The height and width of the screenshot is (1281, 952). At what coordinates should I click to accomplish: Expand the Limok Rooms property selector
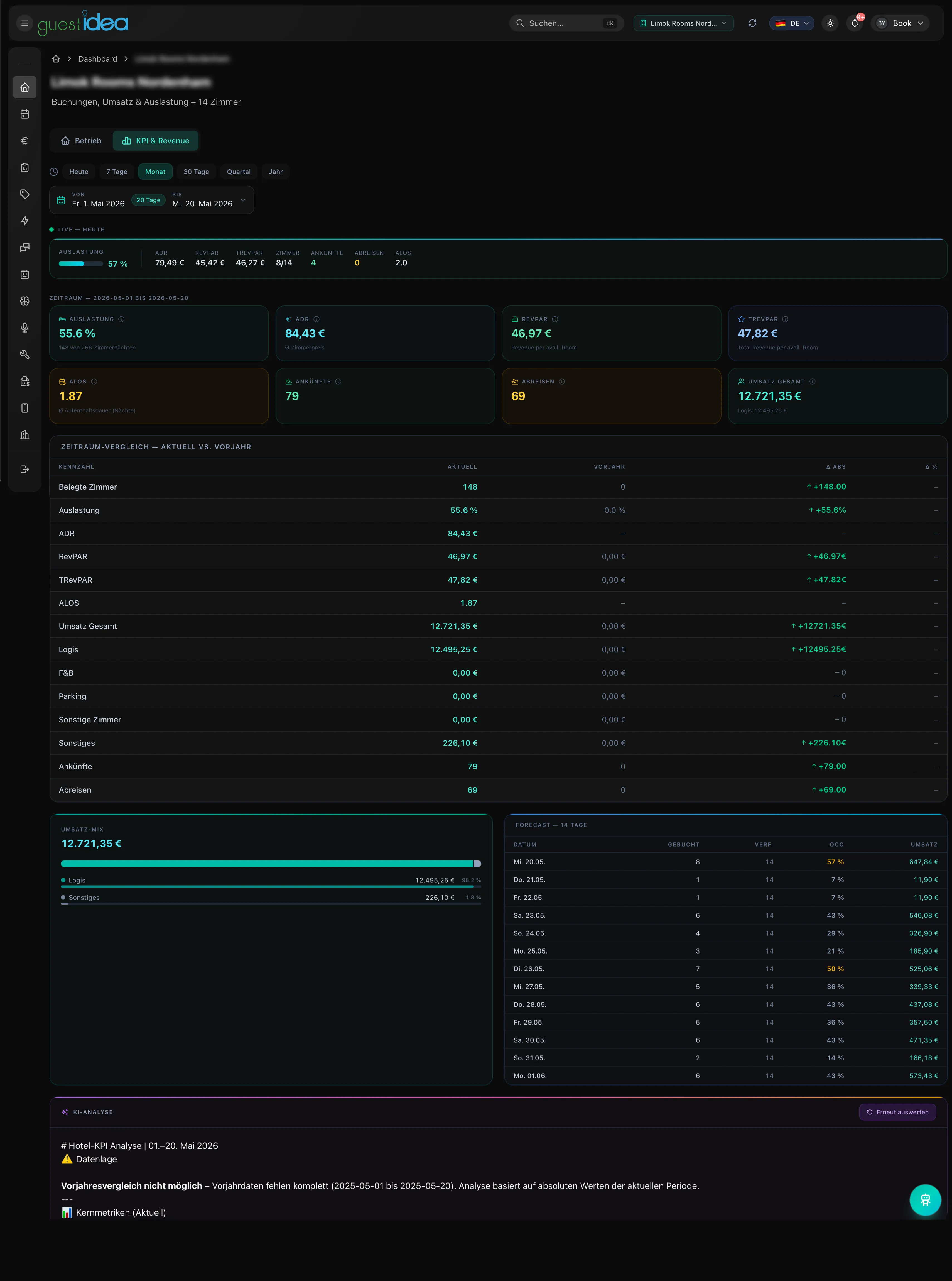[683, 23]
